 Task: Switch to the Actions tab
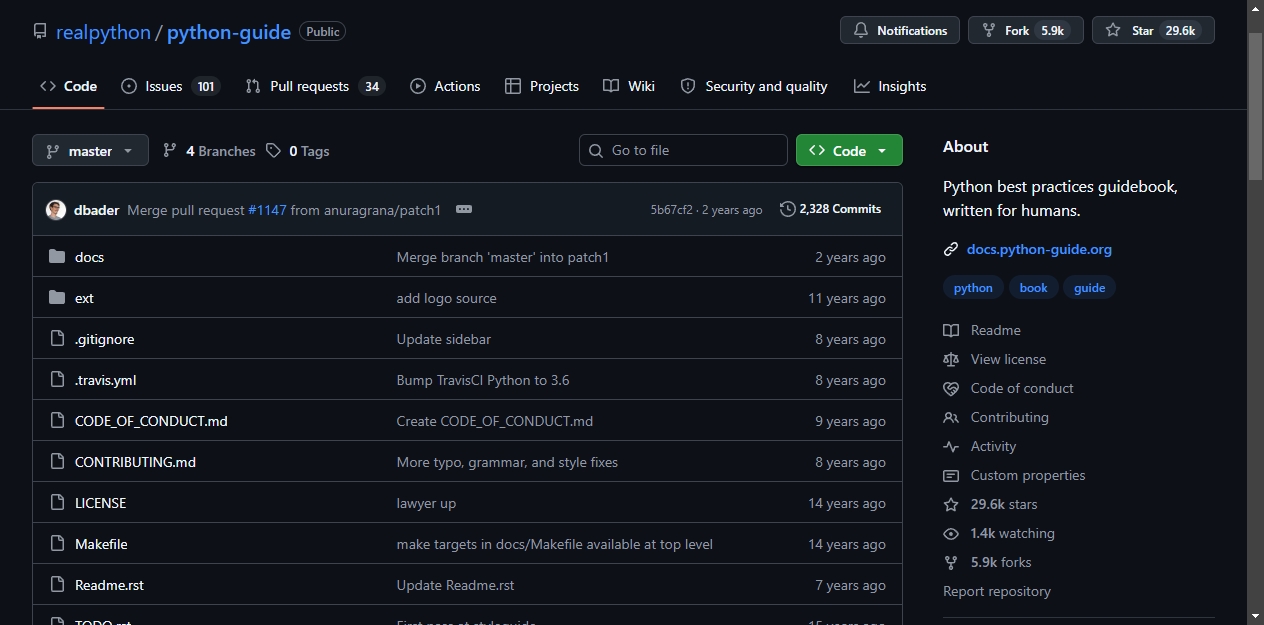445,86
